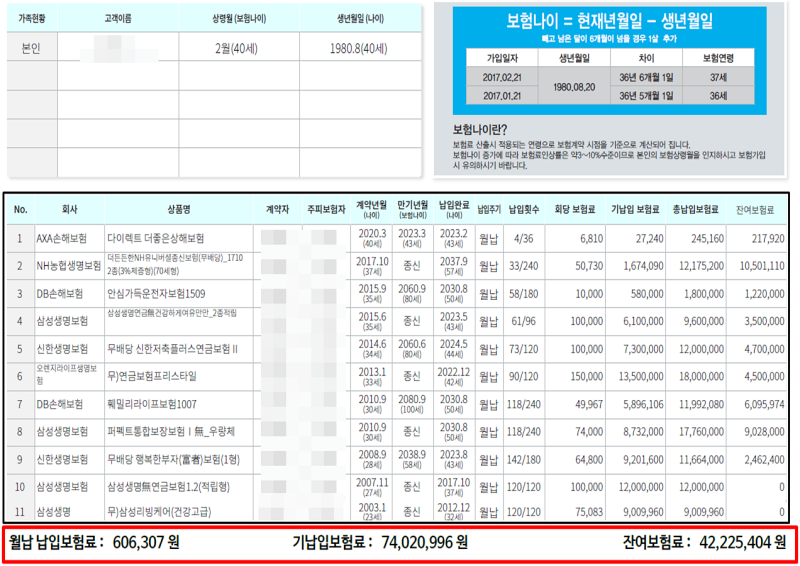Click the 73/120 payment count cell
This screenshot has height=566, width=800.
[523, 349]
